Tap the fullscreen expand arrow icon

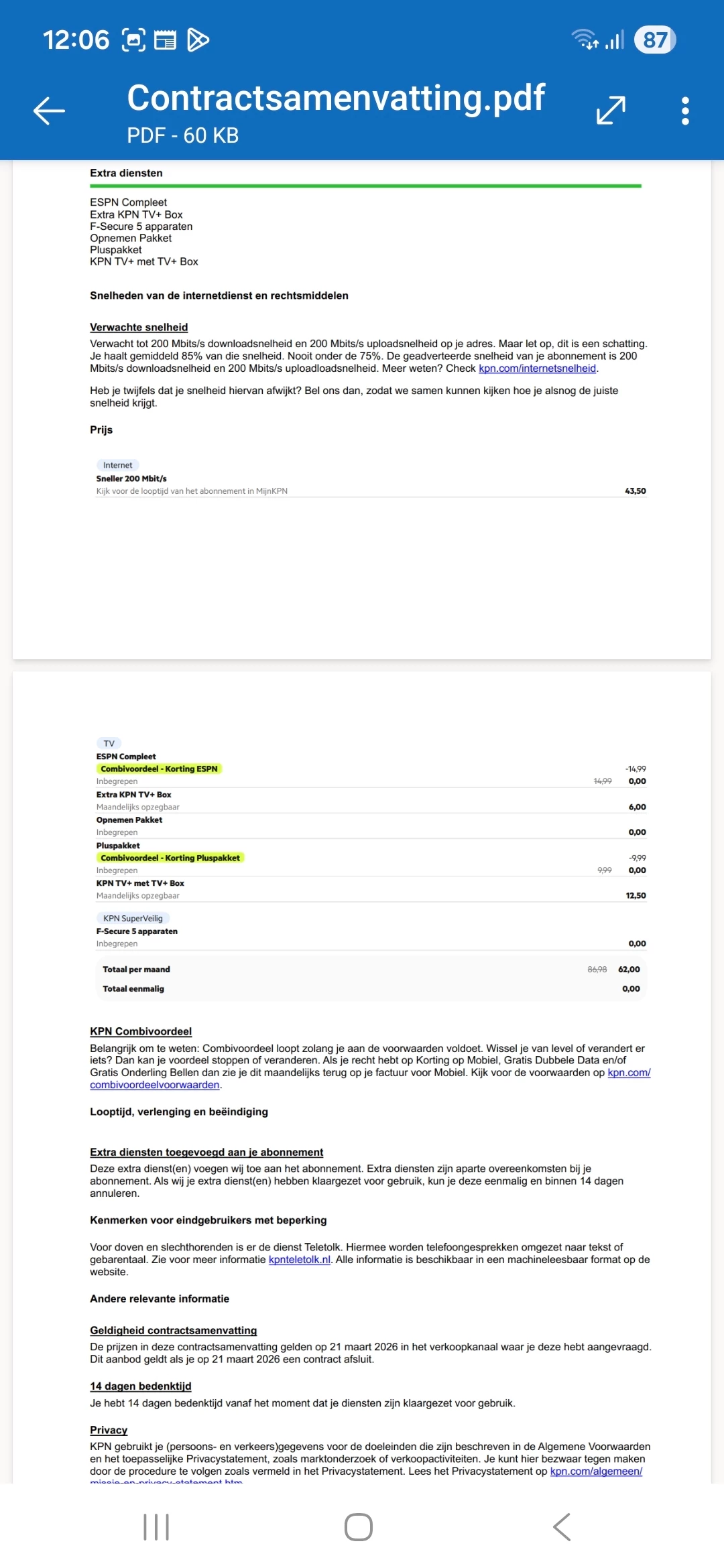tap(611, 111)
